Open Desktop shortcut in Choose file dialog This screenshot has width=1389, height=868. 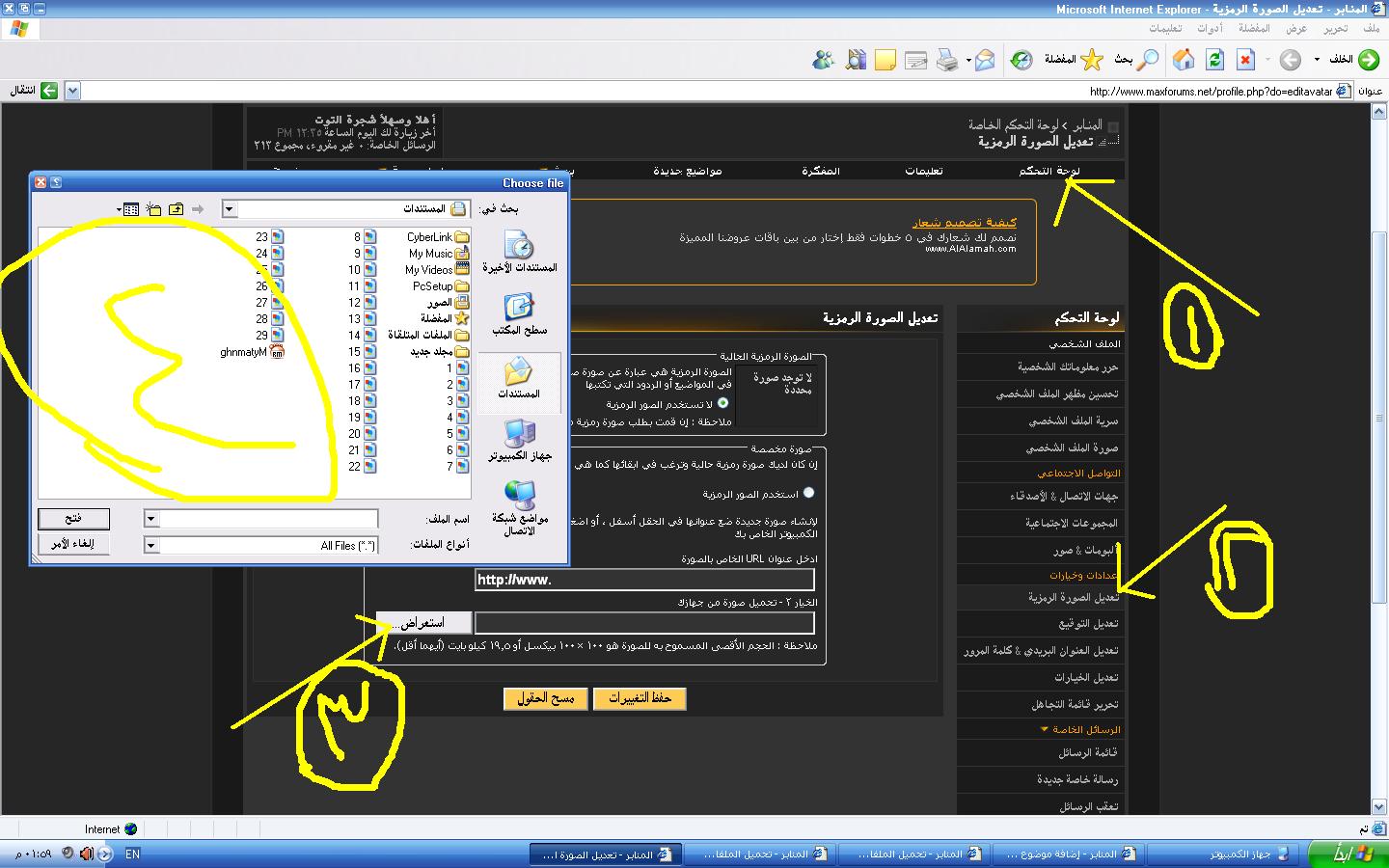(520, 314)
